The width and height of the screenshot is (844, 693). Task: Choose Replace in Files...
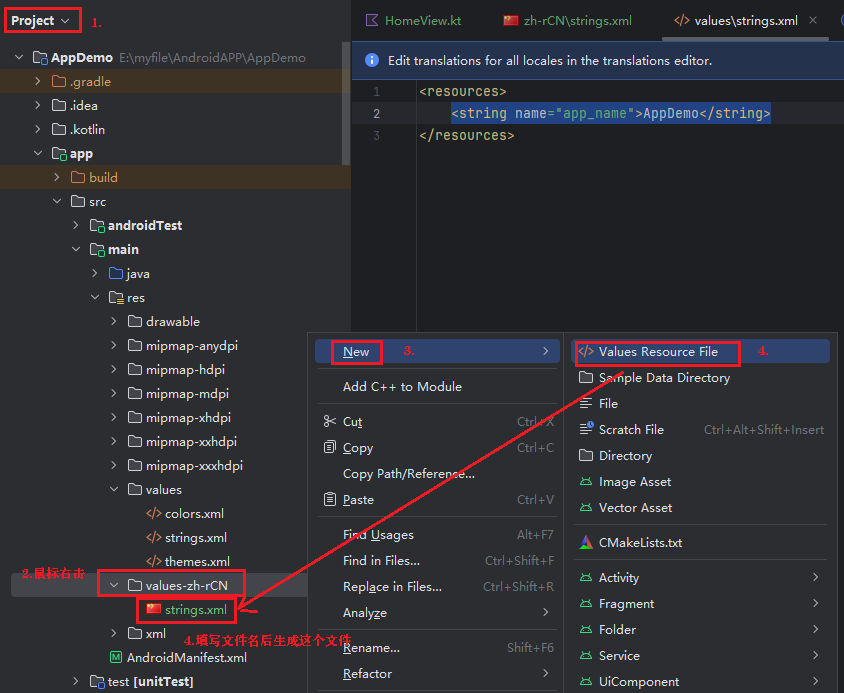tap(438, 587)
